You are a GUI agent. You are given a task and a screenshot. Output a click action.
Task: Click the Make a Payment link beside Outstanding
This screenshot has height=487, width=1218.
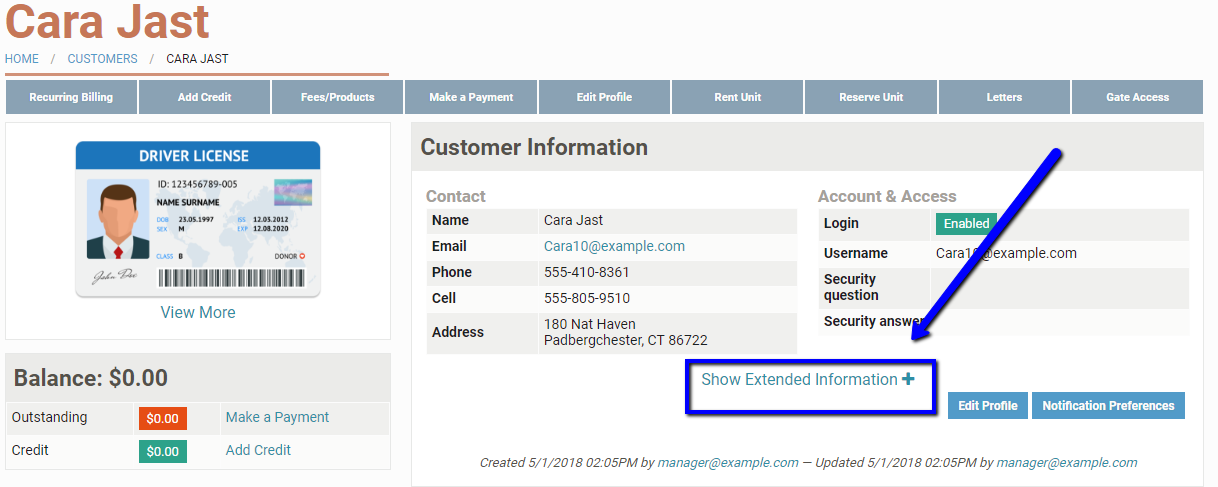[277, 417]
